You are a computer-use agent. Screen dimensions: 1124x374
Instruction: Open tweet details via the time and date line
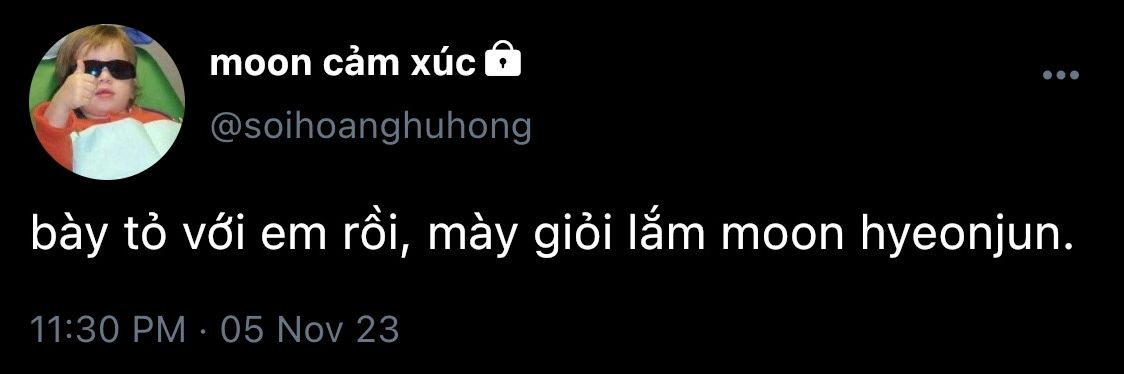point(214,330)
